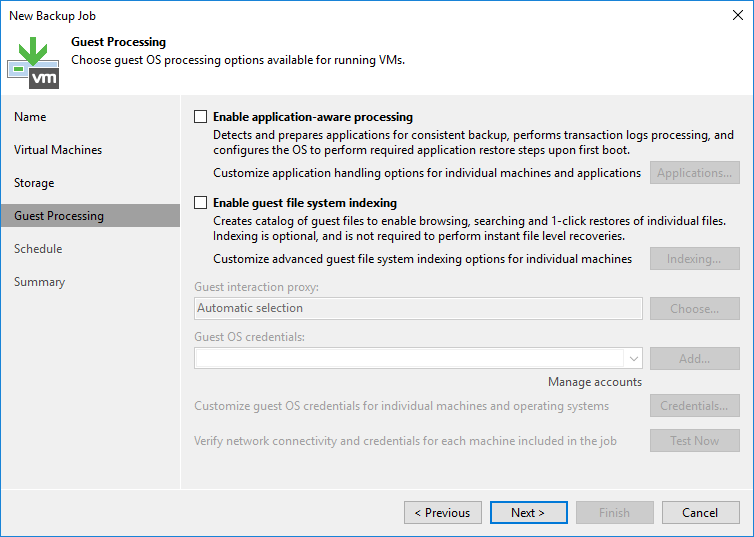Click the VM backup job icon in header
Viewport: 754px width, 537px height.
point(33,61)
